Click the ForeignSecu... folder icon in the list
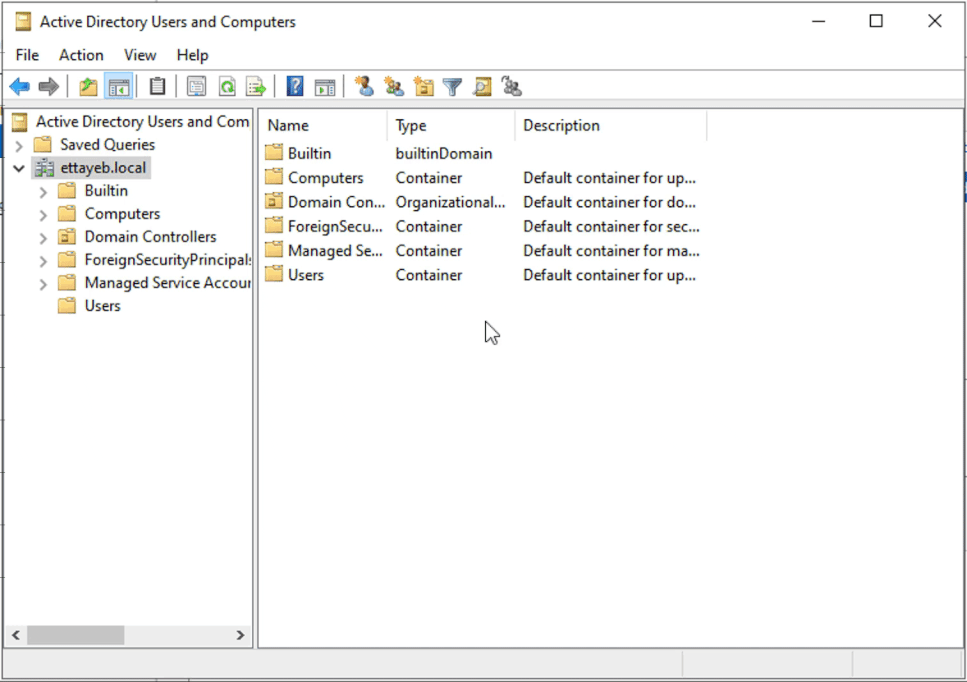967x682 pixels. point(274,226)
